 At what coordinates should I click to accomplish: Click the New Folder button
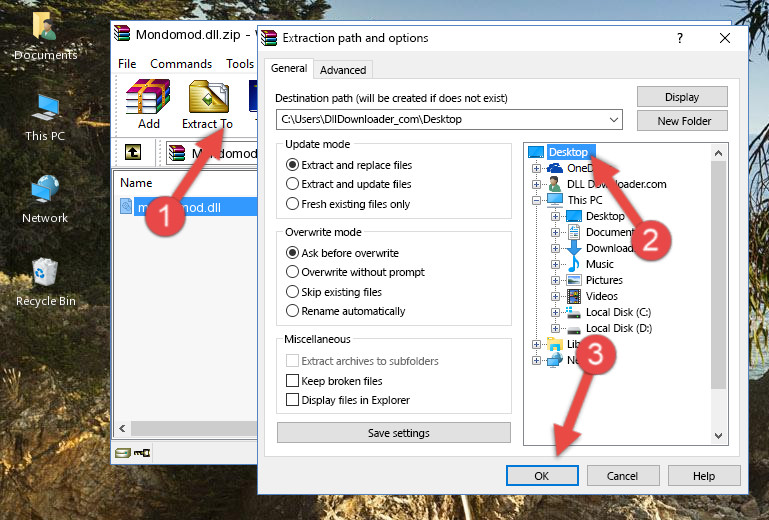(682, 121)
